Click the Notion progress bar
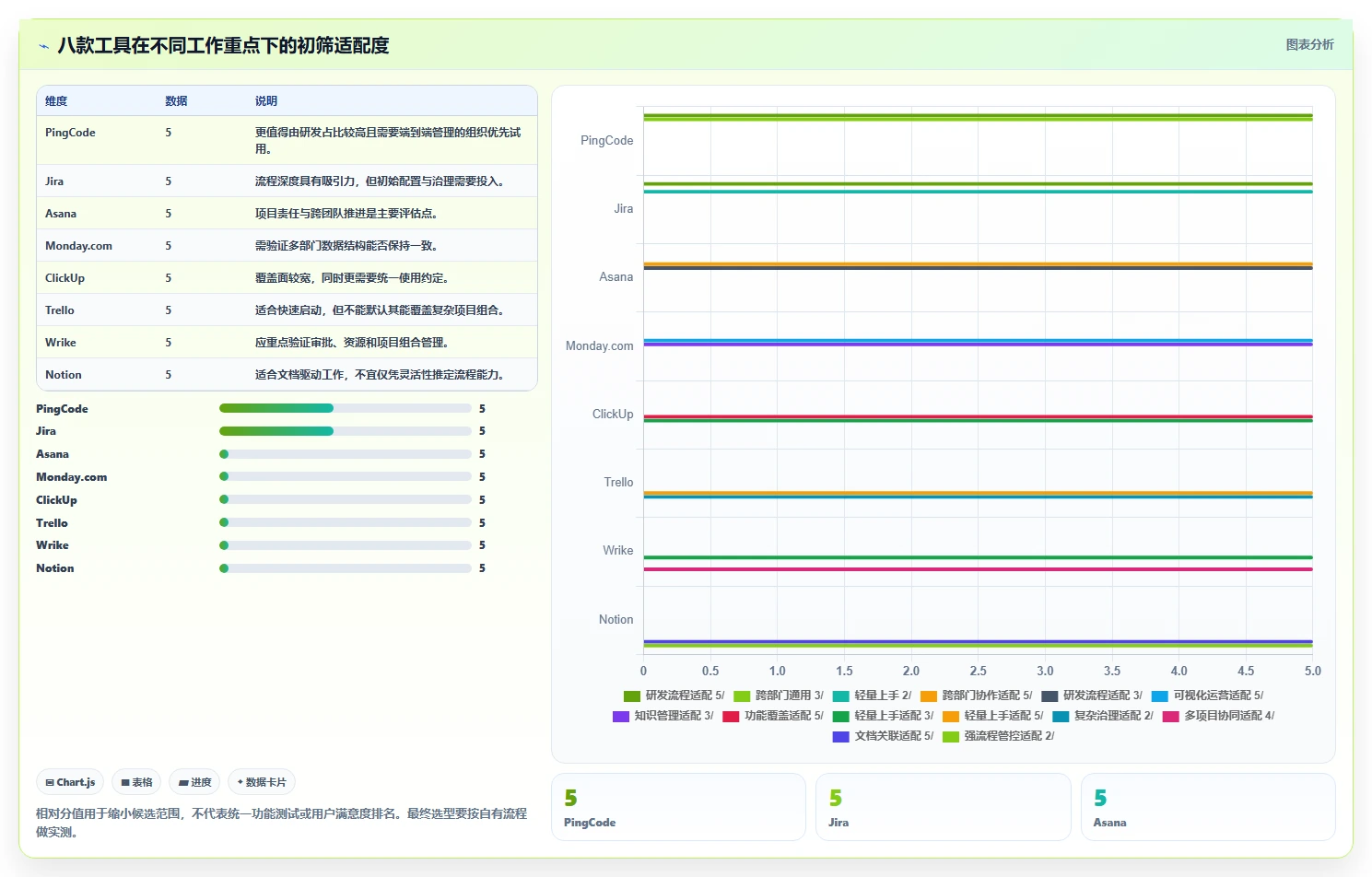This screenshot has height=877, width=1372. pyautogui.click(x=346, y=568)
